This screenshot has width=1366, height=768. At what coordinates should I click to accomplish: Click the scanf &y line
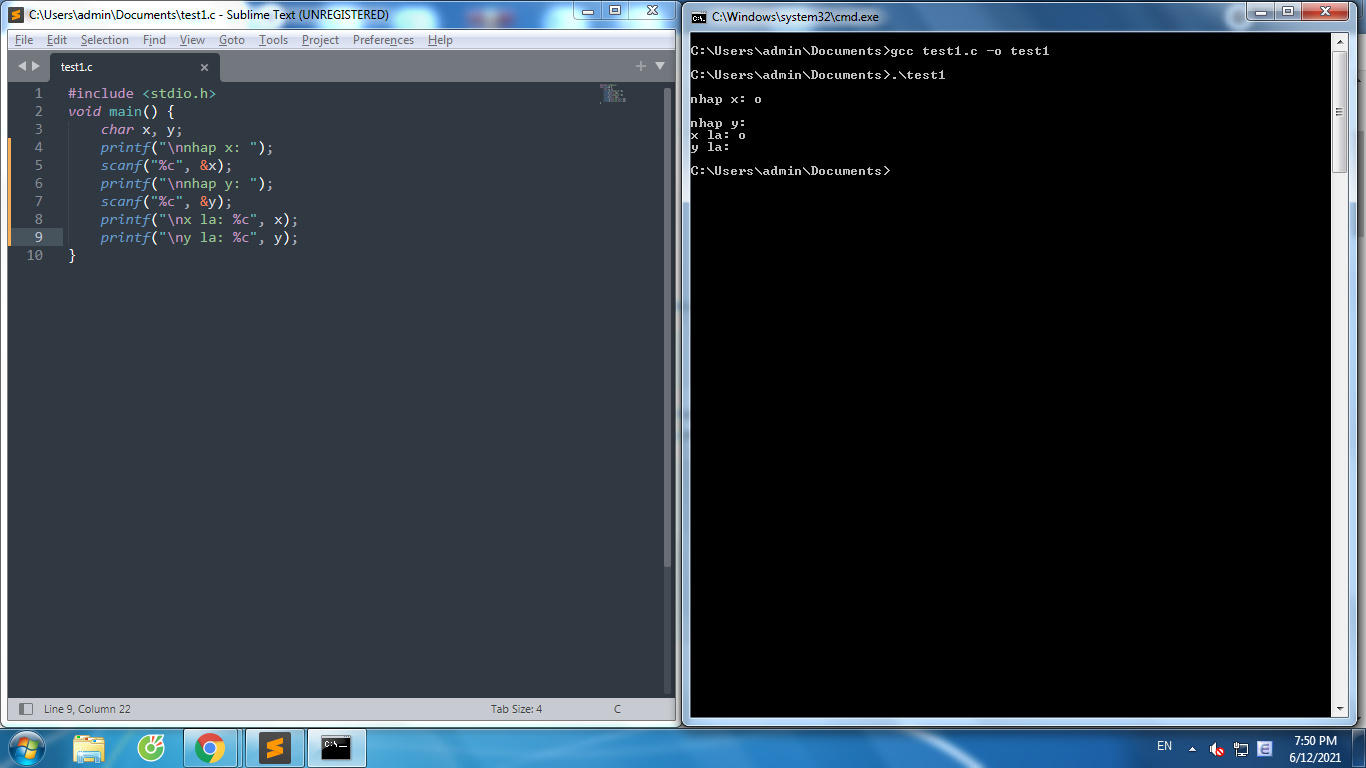click(166, 201)
